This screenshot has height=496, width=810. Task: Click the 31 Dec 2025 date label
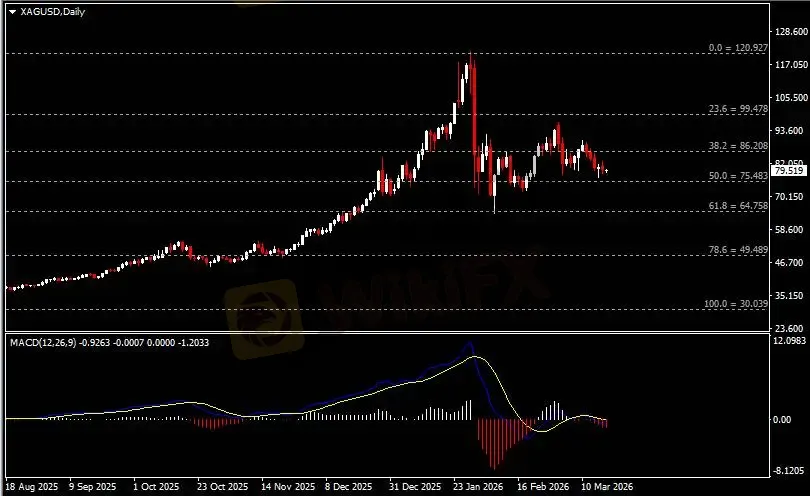pos(415,487)
